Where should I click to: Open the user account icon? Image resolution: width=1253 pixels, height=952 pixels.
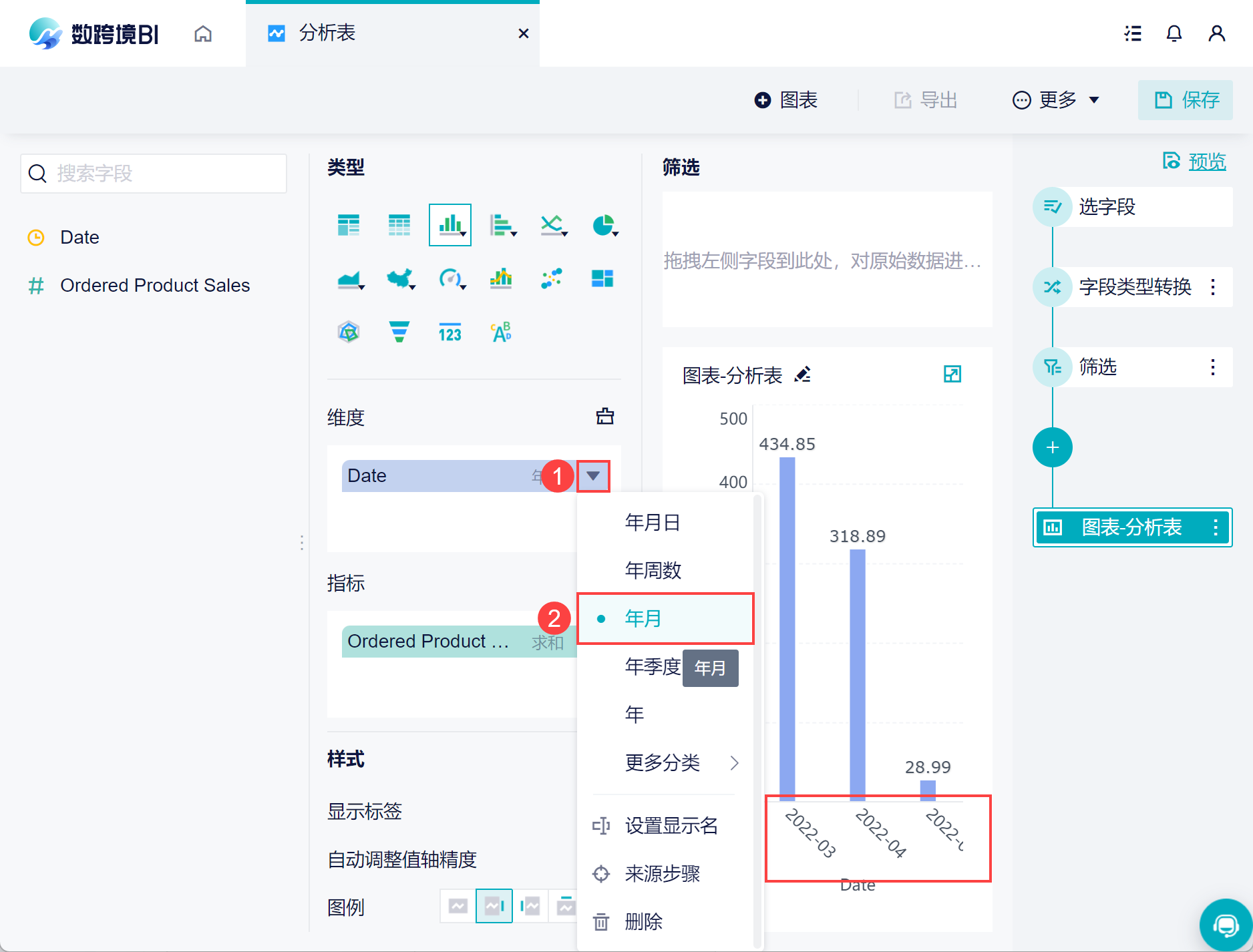coord(1217,33)
